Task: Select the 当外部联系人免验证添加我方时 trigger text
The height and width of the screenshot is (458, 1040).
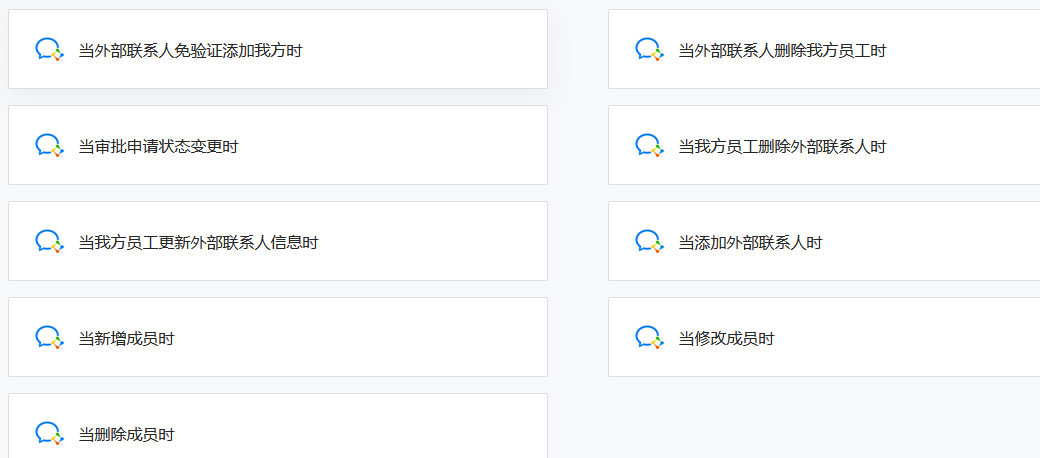Action: pyautogui.click(x=190, y=51)
